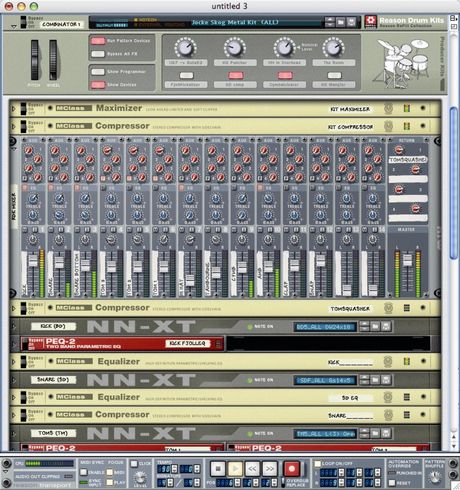
Task: Click the Kit Compressor gain meter icon
Action: click(x=407, y=126)
